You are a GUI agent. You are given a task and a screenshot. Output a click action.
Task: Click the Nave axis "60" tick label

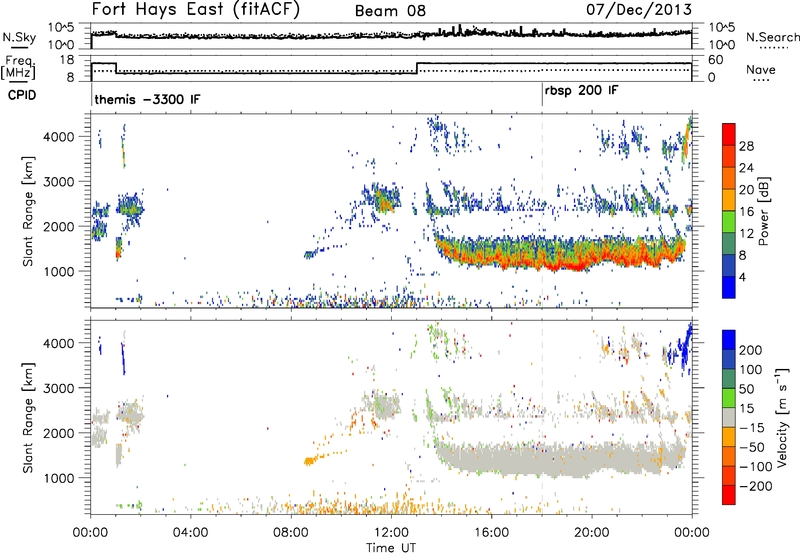click(715, 60)
